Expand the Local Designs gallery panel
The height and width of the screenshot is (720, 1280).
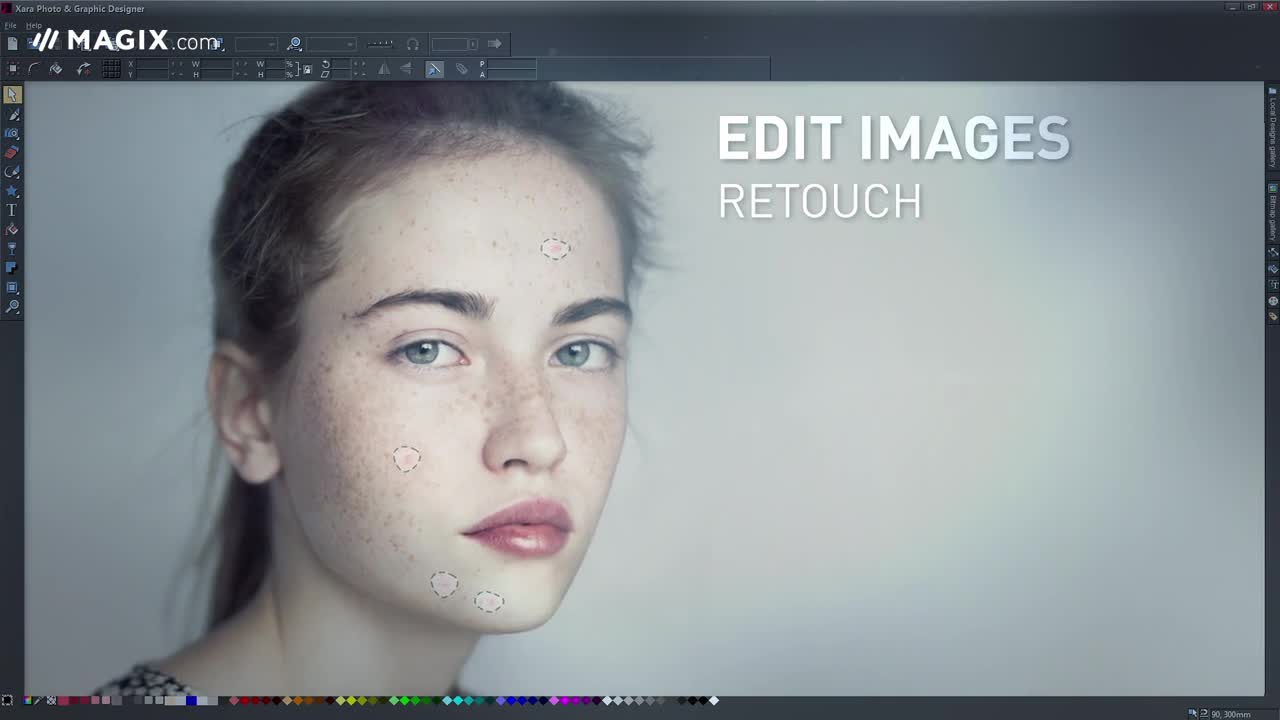1273,127
